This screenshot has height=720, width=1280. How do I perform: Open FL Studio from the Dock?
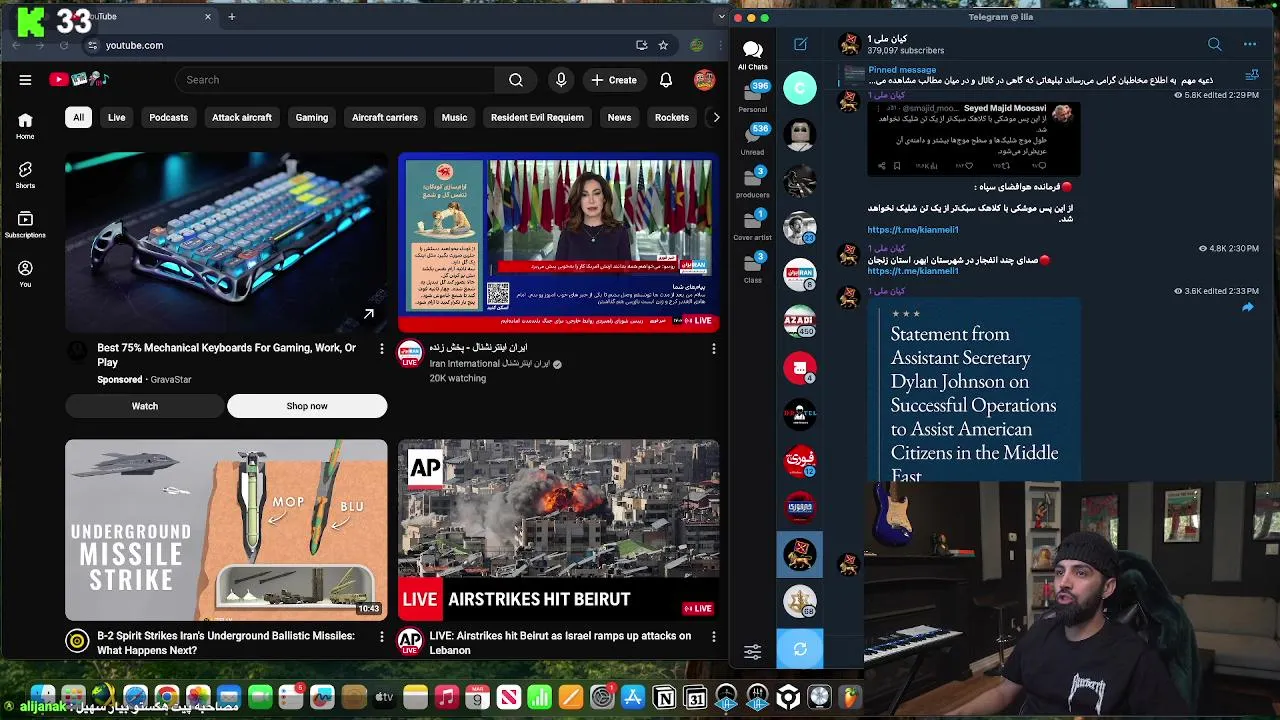coord(850,697)
